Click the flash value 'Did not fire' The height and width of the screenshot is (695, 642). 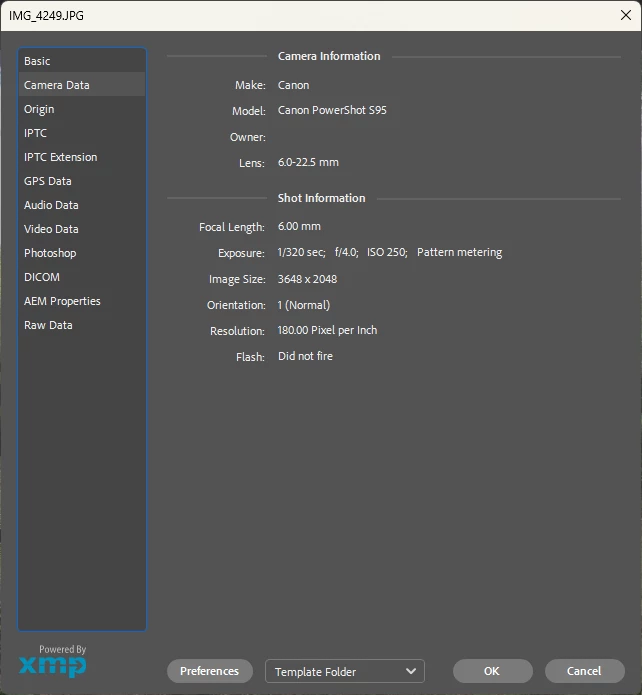[x=305, y=356]
